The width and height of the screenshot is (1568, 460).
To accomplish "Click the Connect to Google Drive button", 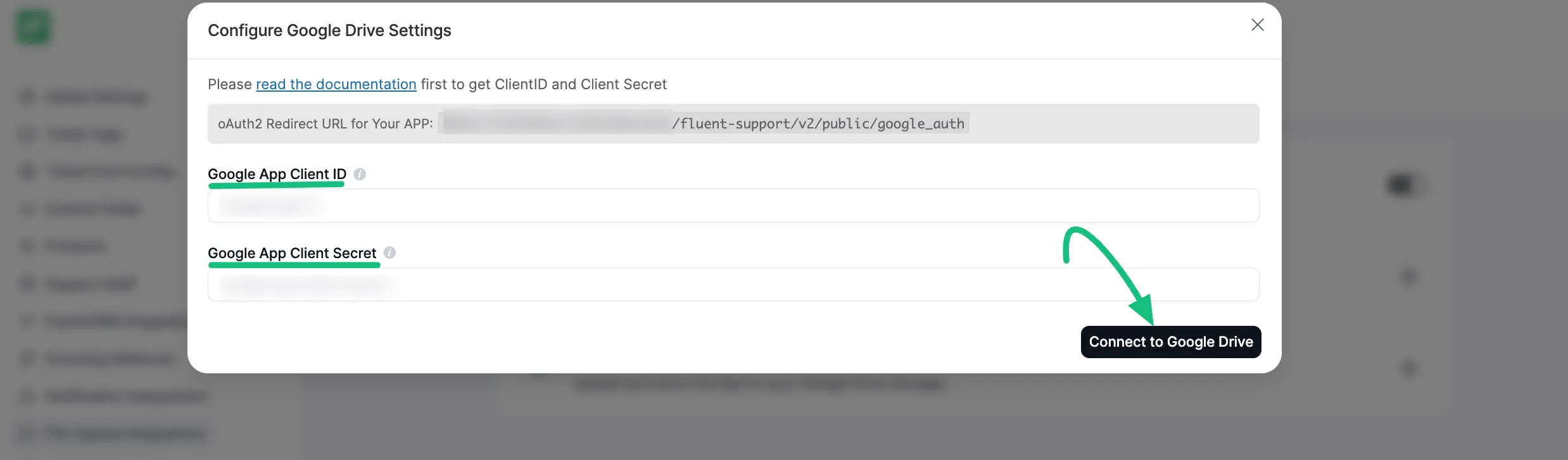I will (x=1170, y=342).
